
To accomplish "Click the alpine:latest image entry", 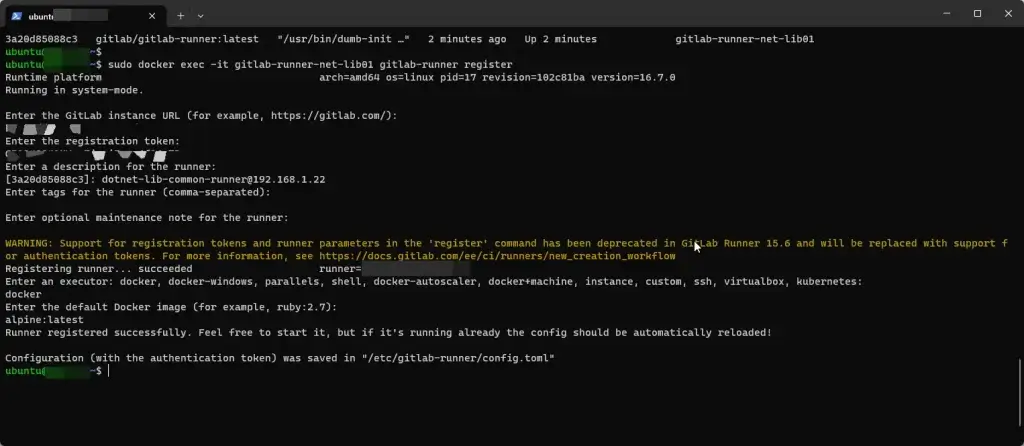I will [x=44, y=320].
